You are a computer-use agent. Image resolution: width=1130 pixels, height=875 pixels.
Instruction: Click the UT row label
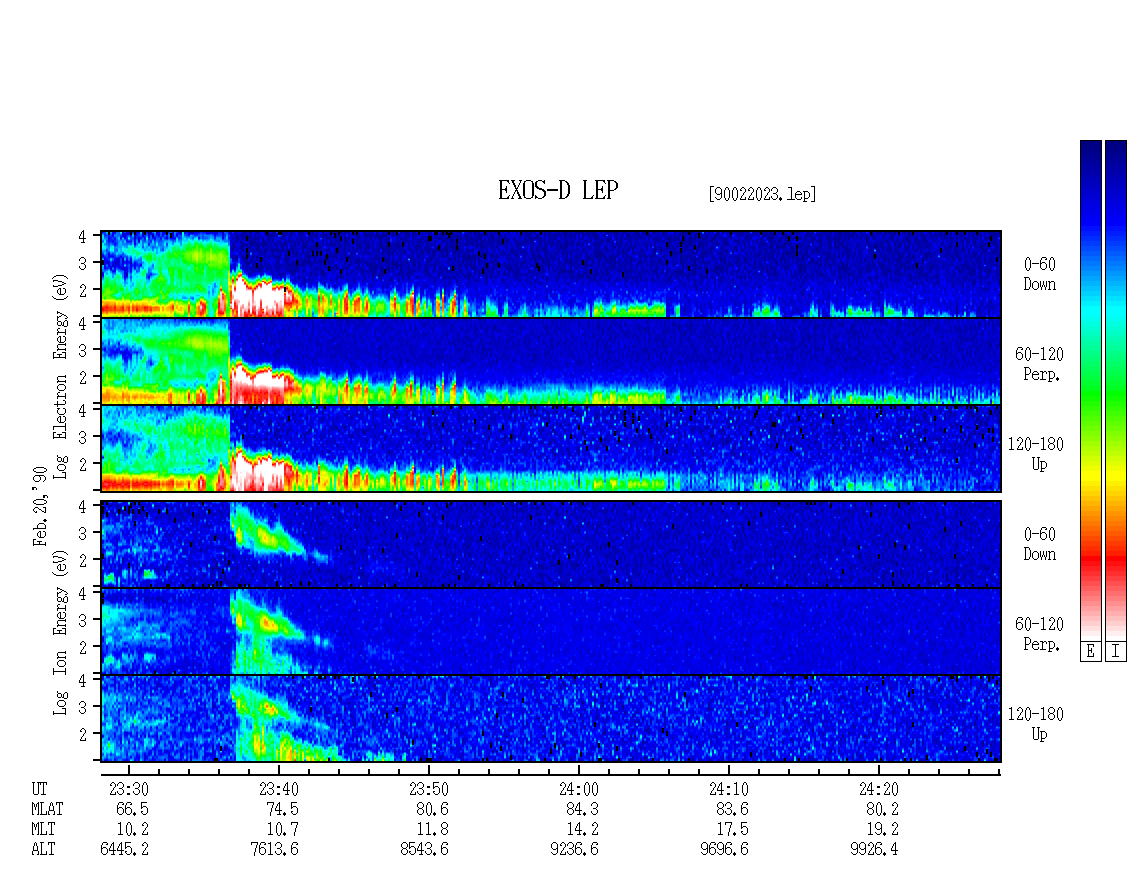coord(39,789)
